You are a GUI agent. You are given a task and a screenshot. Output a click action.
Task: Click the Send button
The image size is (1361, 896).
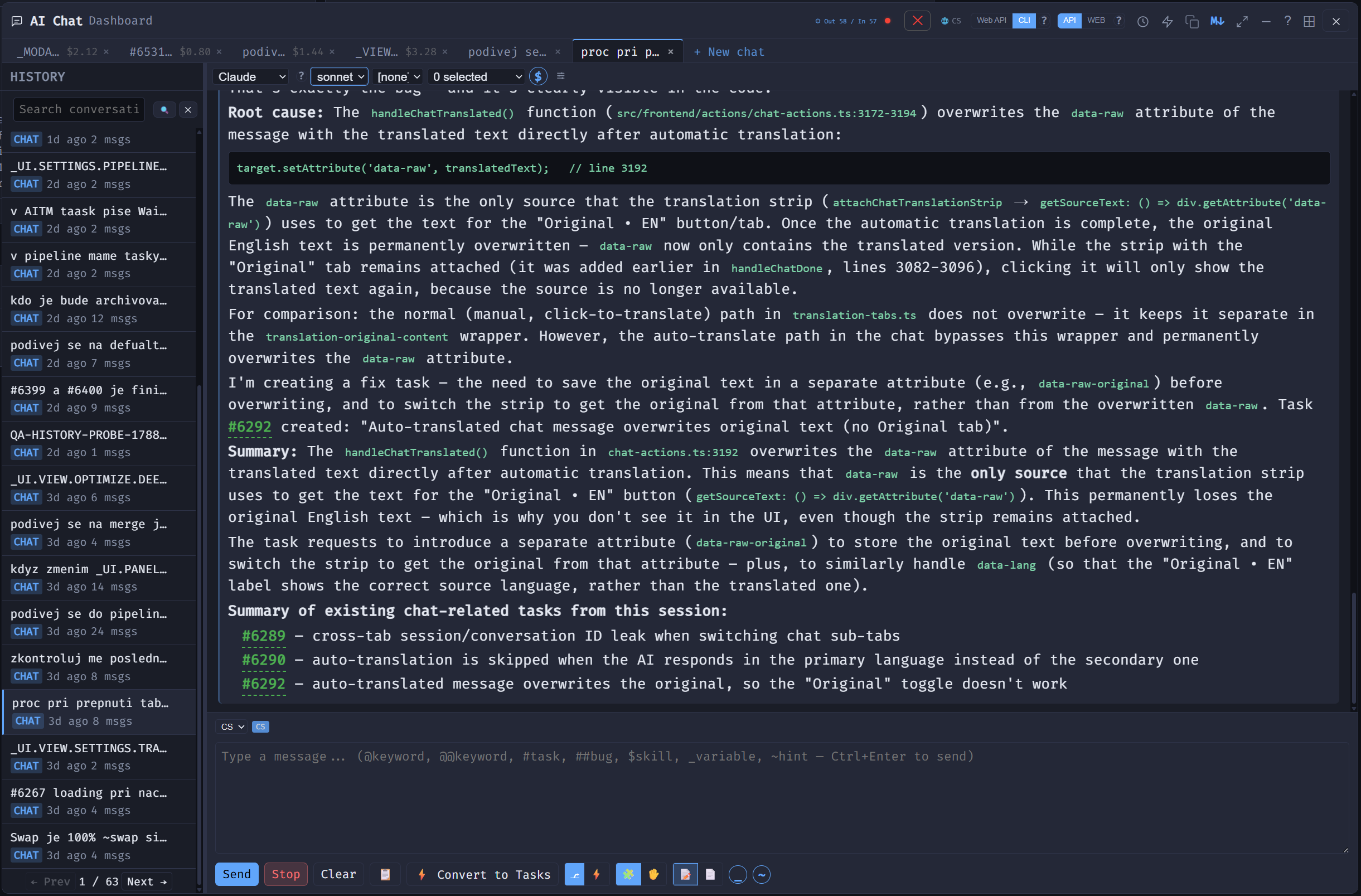click(x=236, y=874)
